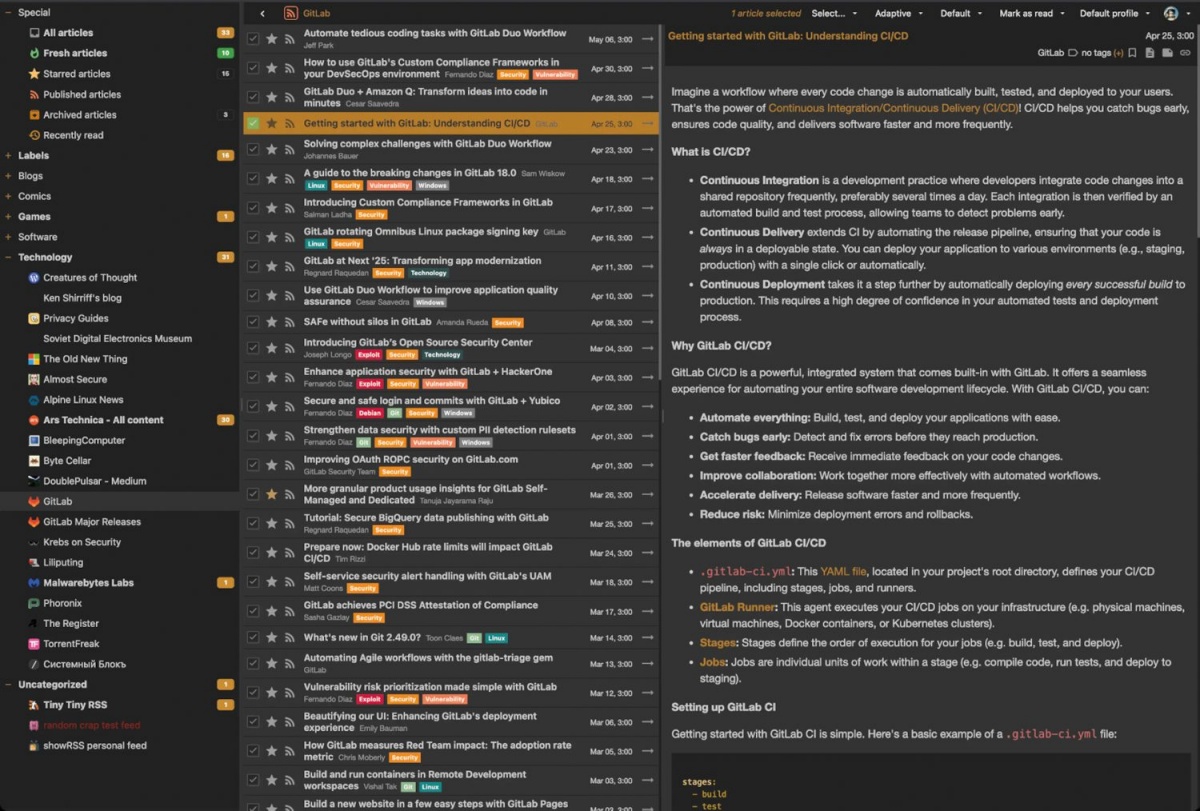1200x811 pixels.
Task: Click the 'Debian' label on the Yubico article
Action: (x=369, y=413)
